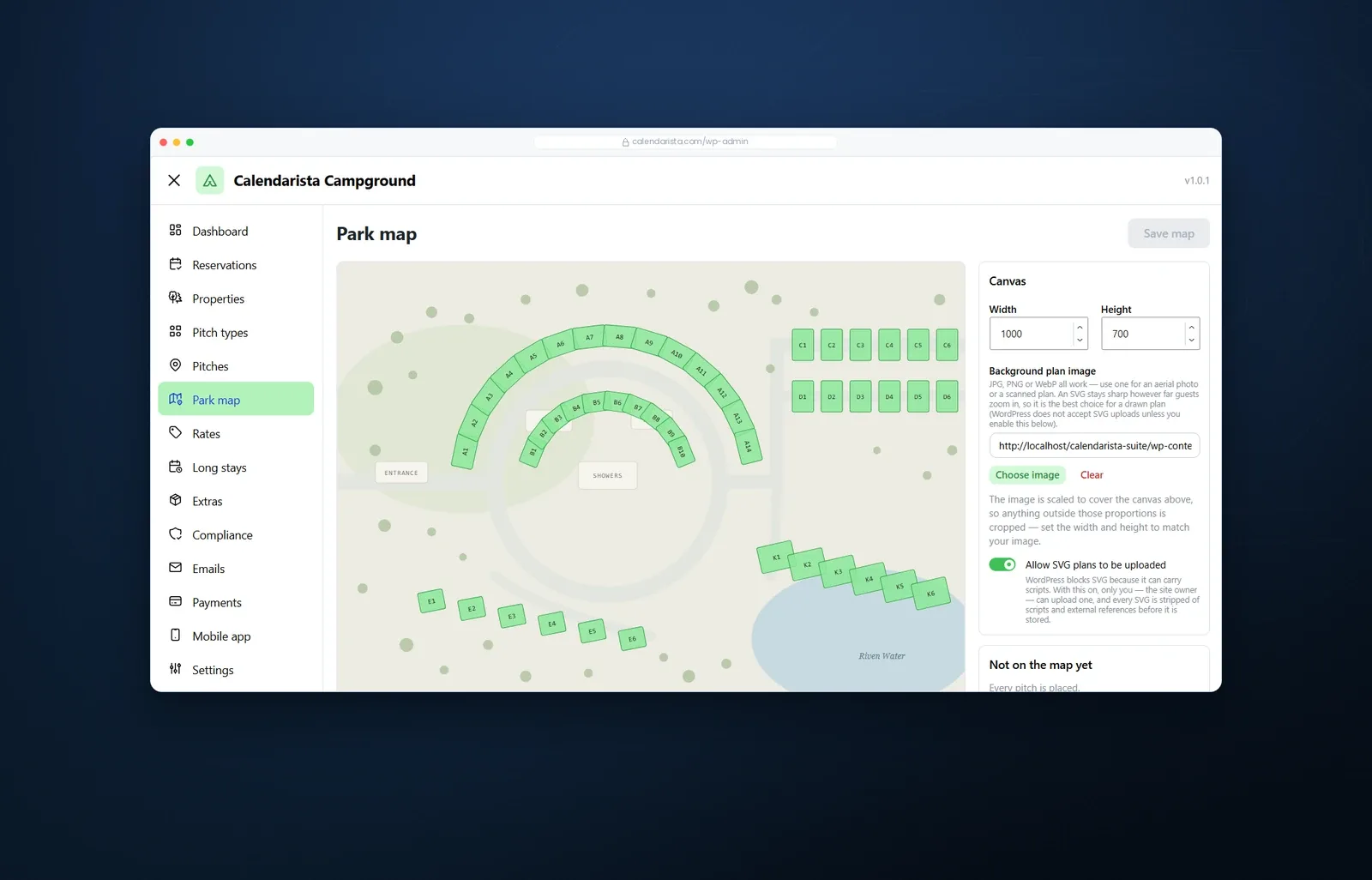Screen dimensions: 1372x880
Task: Decrease canvas Width with down arrow
Action: tap(1080, 340)
